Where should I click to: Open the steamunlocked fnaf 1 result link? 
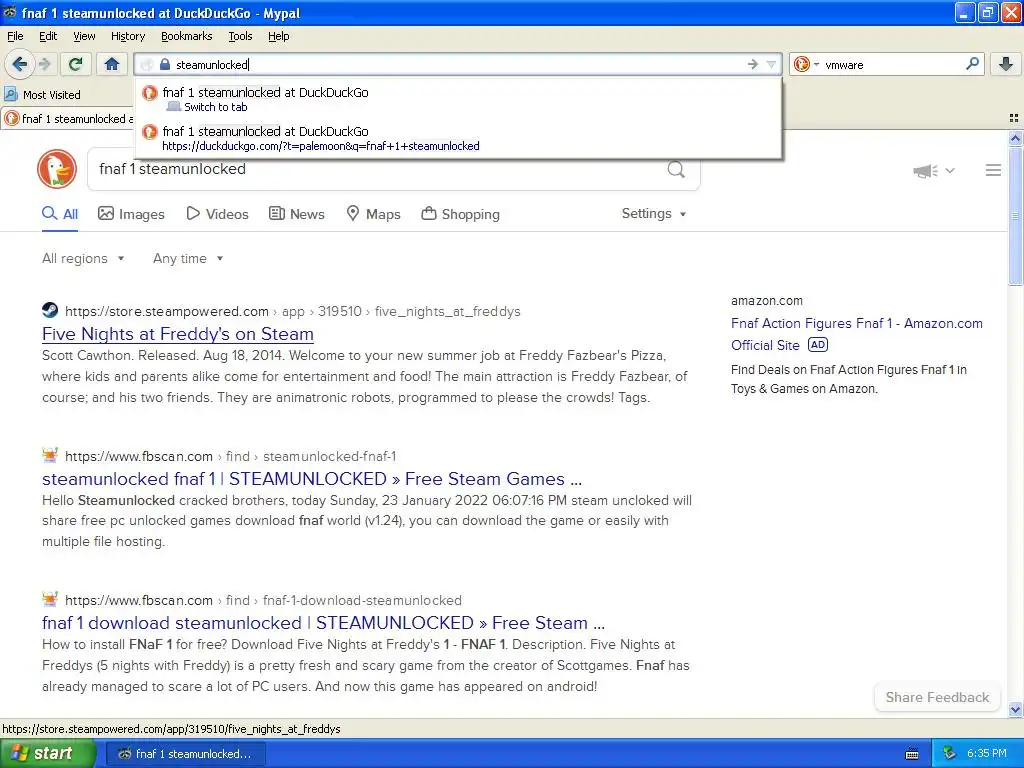(x=312, y=479)
